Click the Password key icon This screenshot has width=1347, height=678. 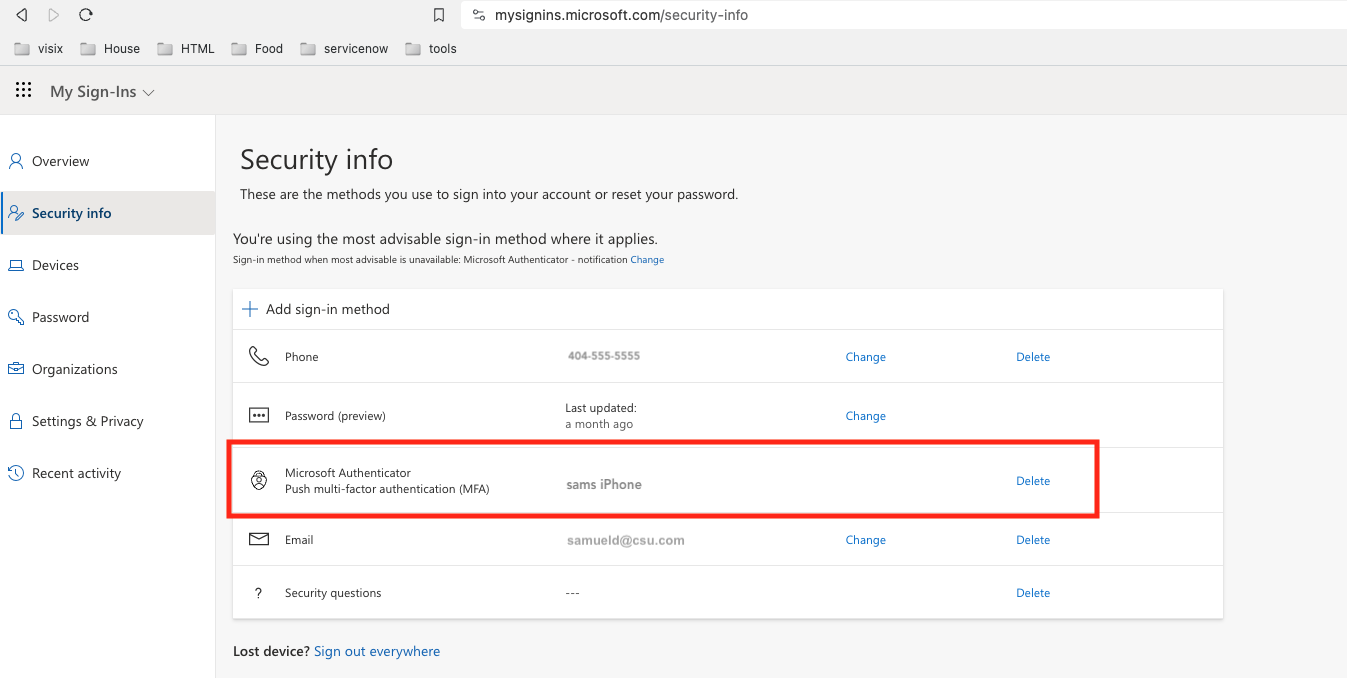(x=16, y=317)
